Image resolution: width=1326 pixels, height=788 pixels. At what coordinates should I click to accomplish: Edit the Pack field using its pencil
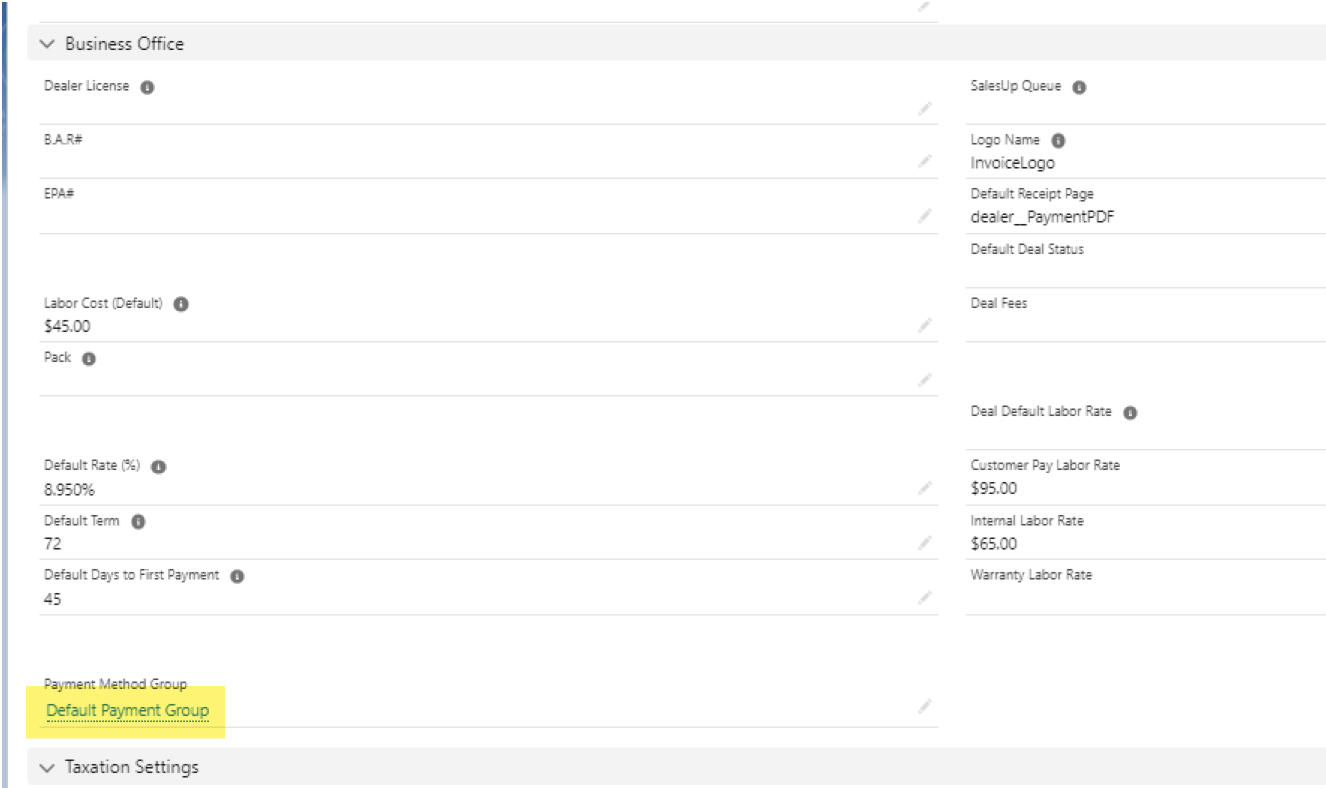click(925, 379)
